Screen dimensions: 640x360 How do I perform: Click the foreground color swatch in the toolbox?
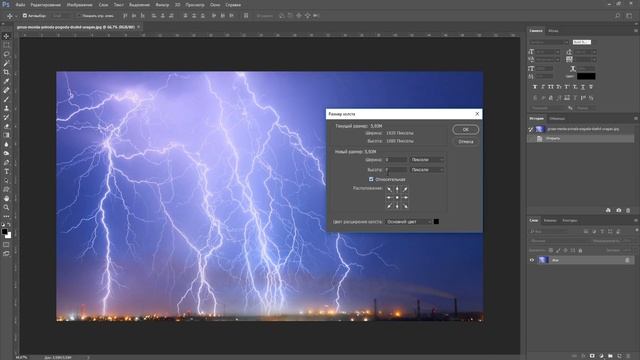coord(4,231)
